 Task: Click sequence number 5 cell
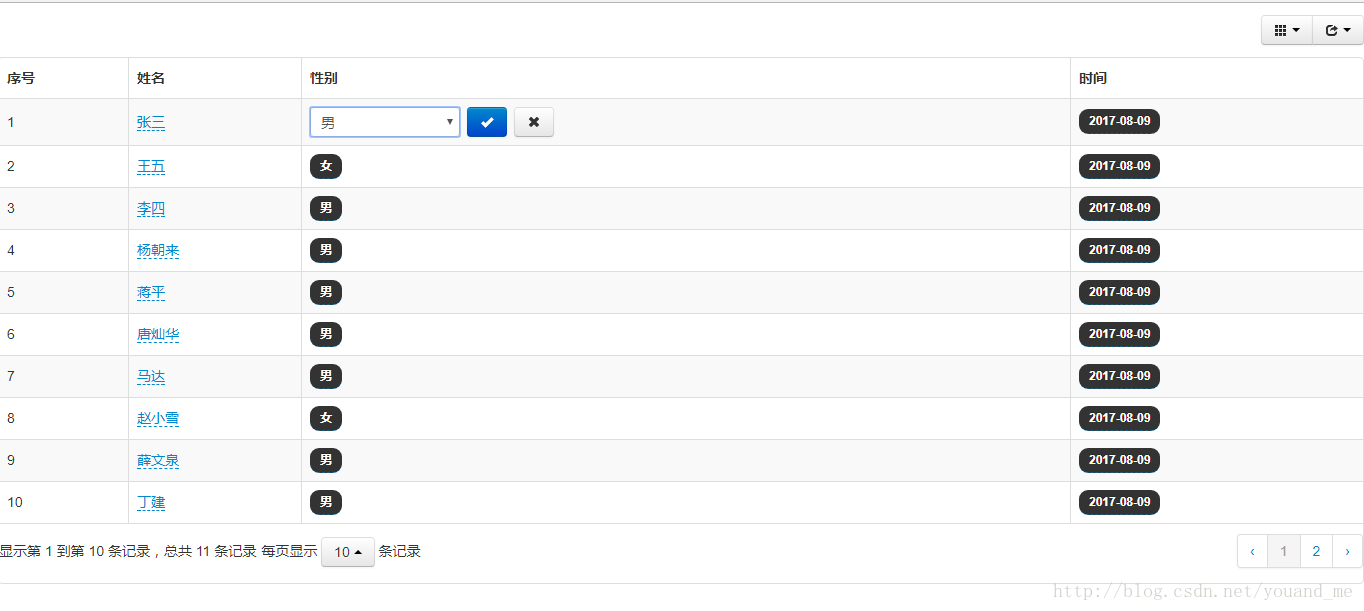click(64, 292)
